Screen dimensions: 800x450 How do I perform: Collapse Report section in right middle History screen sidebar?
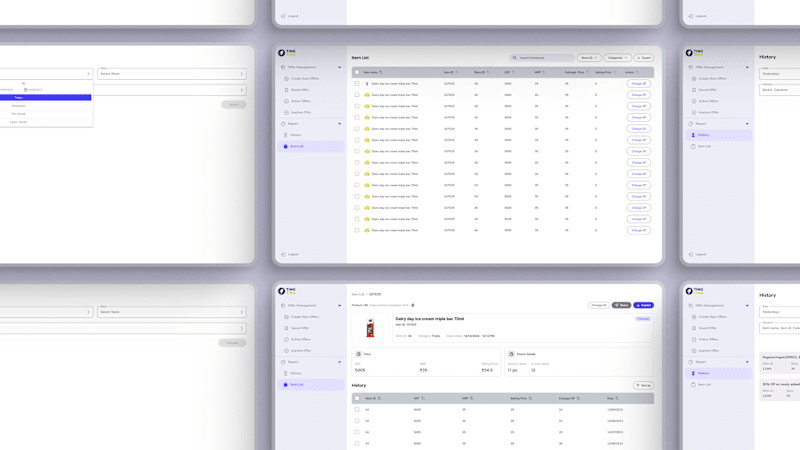click(747, 123)
